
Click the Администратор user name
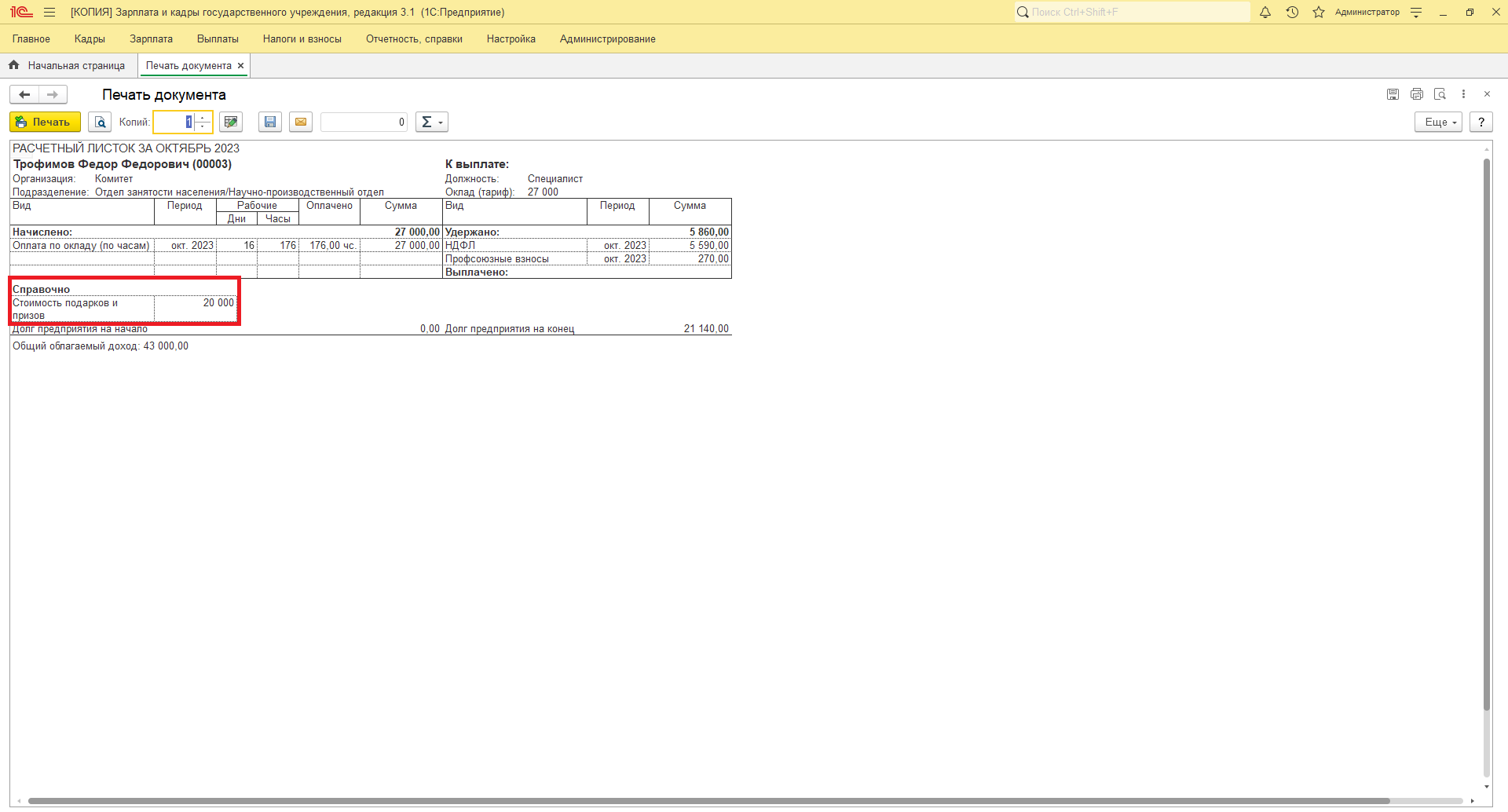pos(1367,12)
